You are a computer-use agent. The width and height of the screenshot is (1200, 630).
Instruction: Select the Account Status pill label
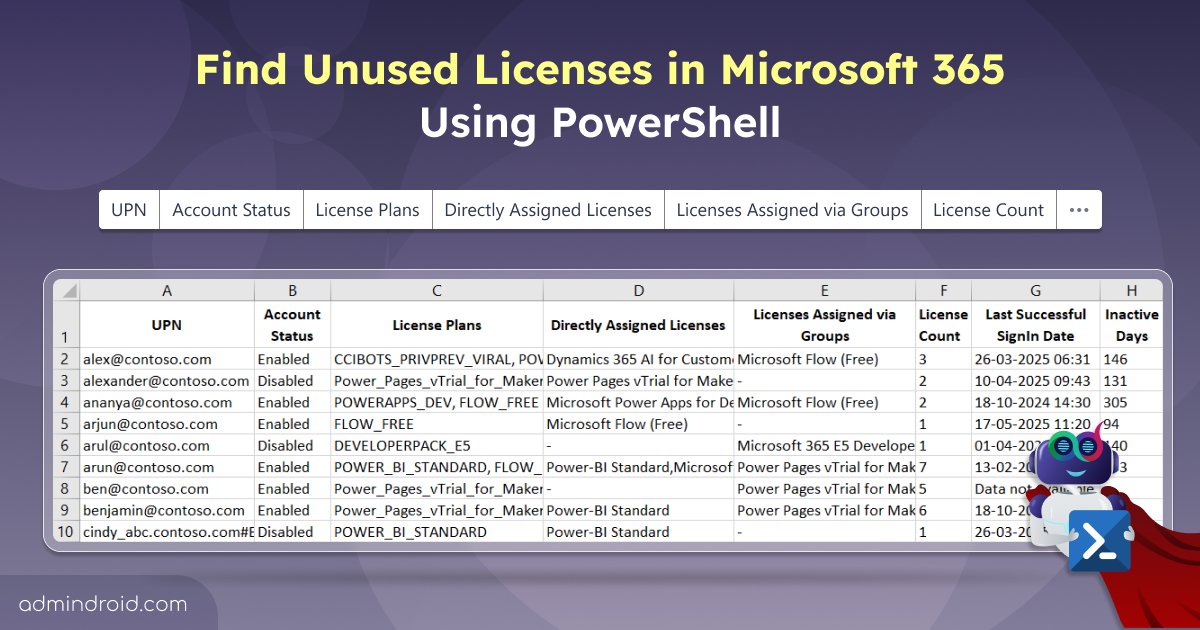click(231, 209)
